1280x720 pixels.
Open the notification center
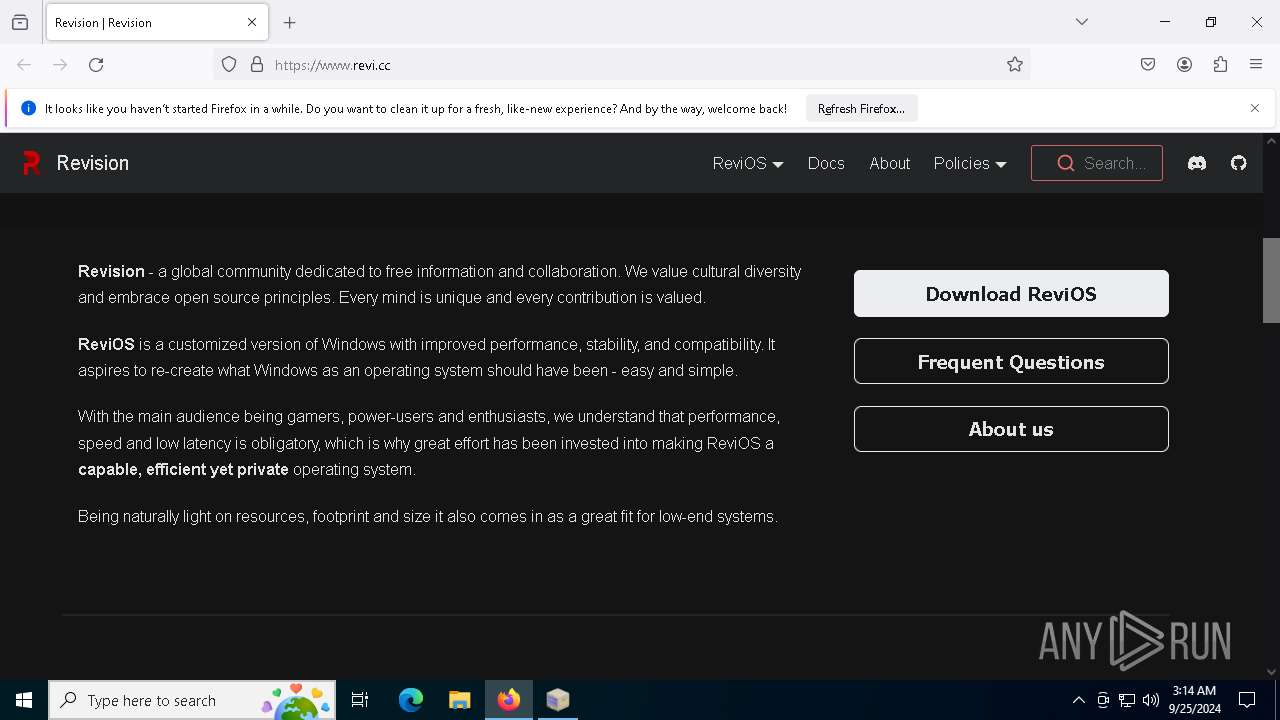(1247, 700)
